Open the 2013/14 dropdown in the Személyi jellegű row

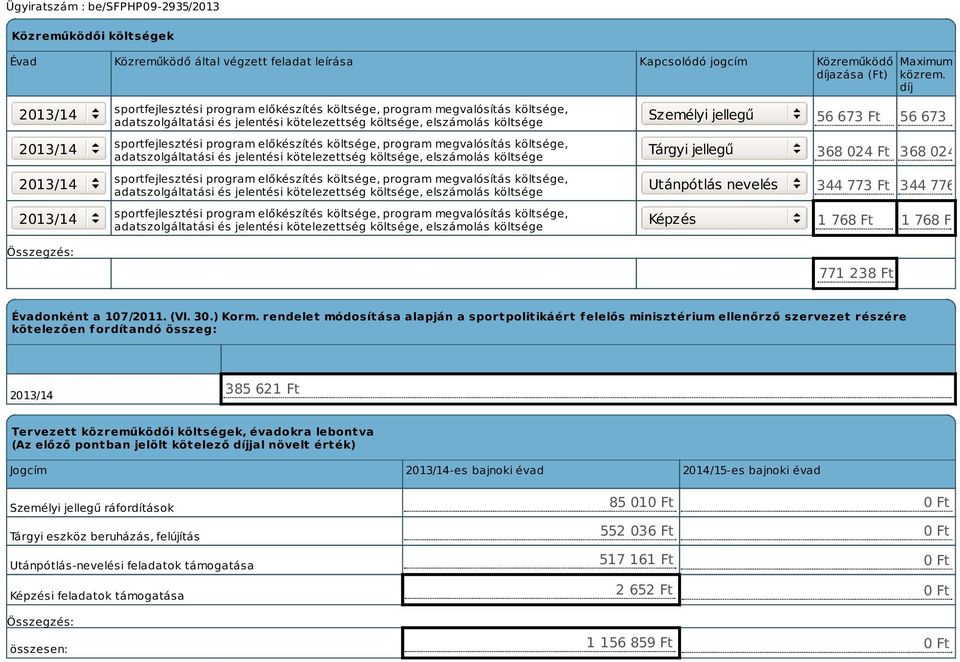click(59, 114)
